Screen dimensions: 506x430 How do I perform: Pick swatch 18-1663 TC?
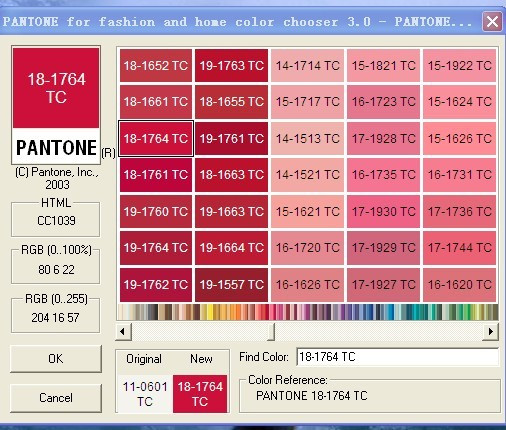(231, 175)
